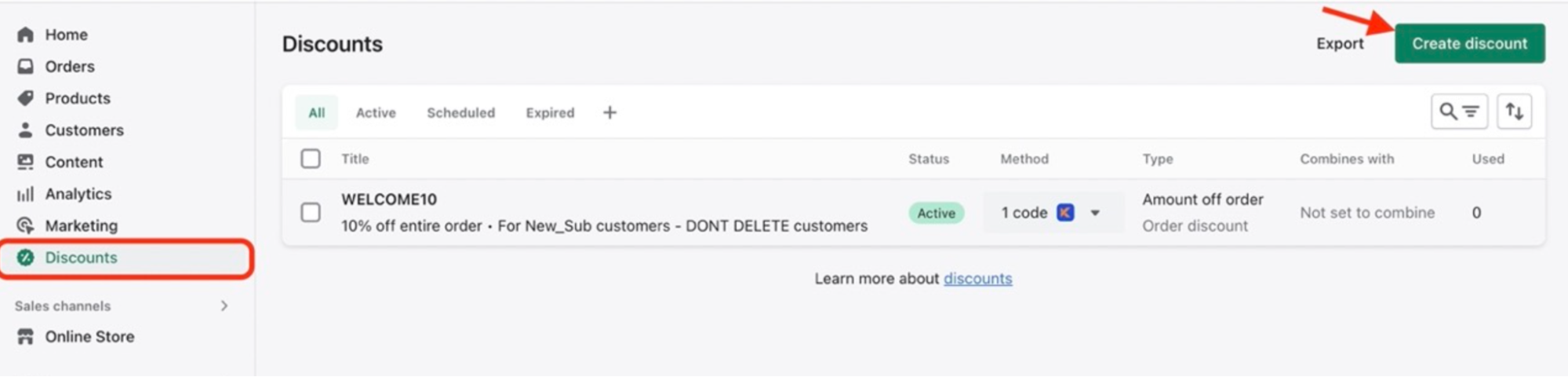Go to Orders via inbox icon
The width and height of the screenshot is (1568, 377).
point(26,67)
